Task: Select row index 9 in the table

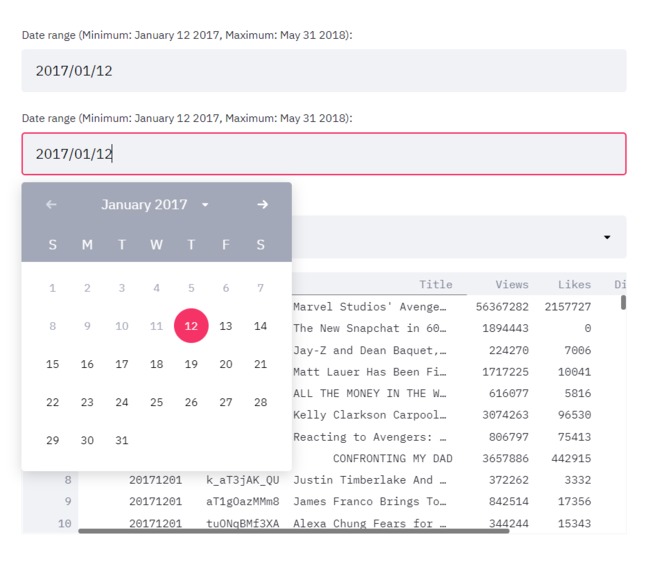Action: point(68,502)
